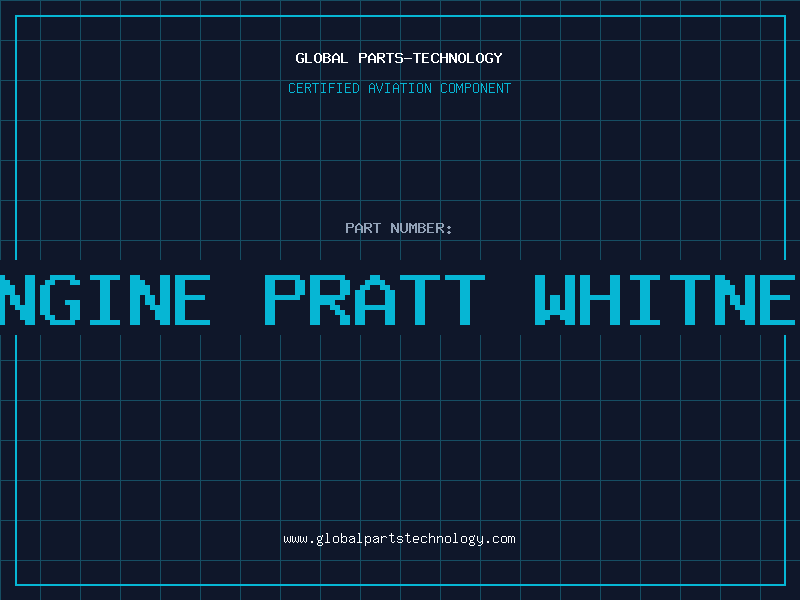Viewport: 800px width, 600px height.
Task: Click the PART NUMBER: label
Action: [399, 228]
